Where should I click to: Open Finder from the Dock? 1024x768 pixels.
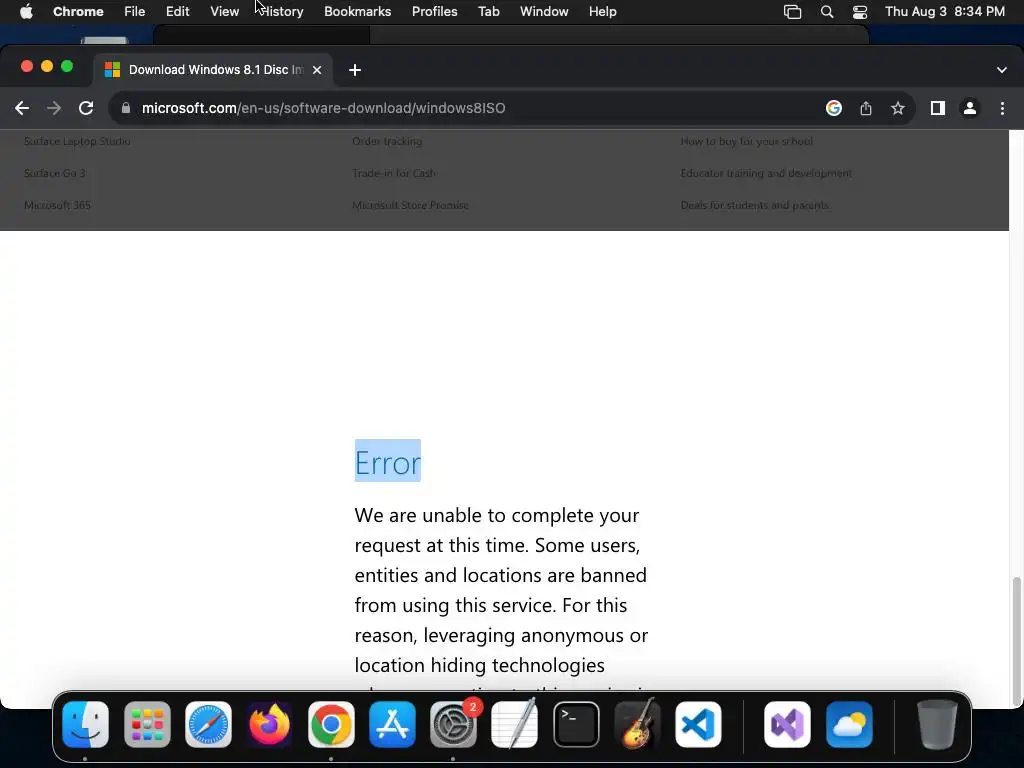tap(86, 724)
